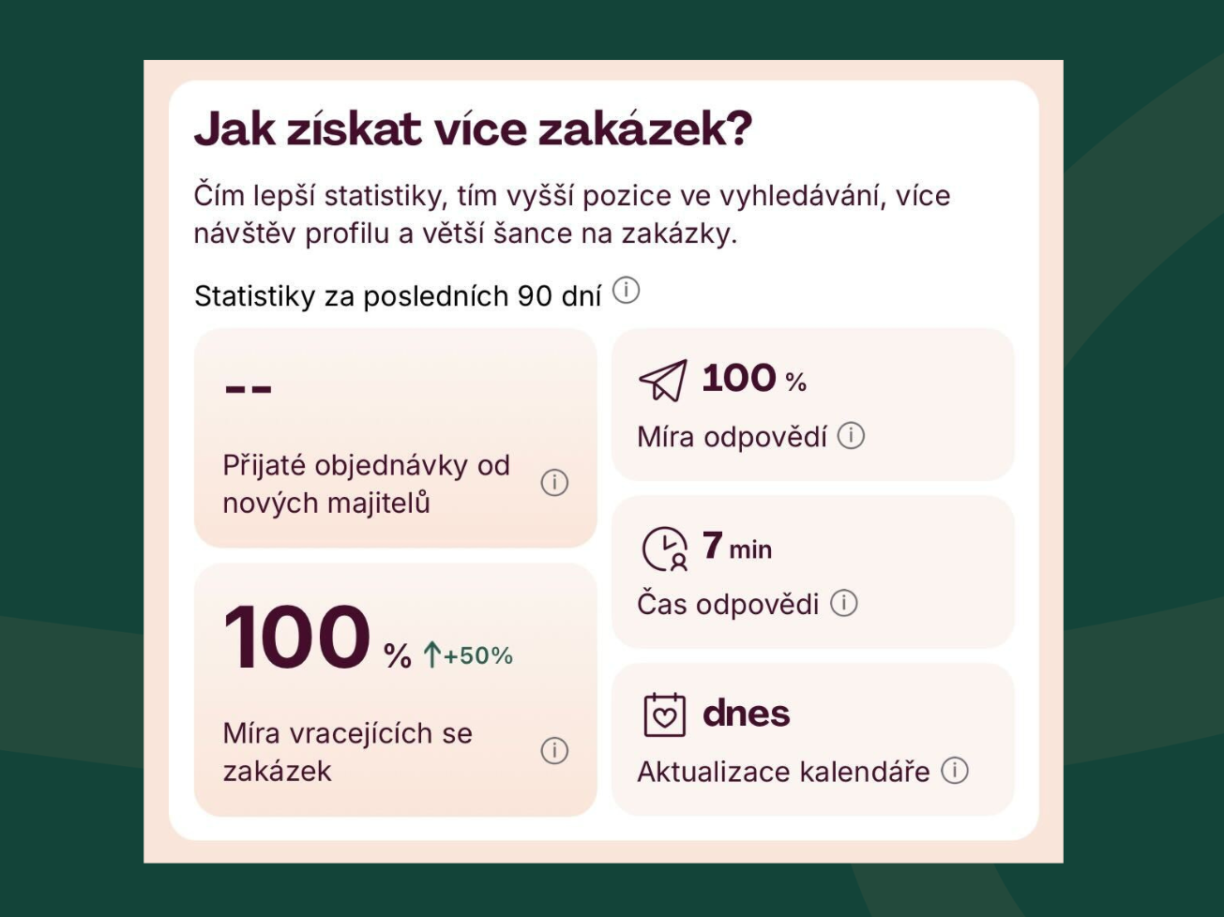Screen dimensions: 1224x917
Task: Show info about 'Míra vracejících se zakázek'
Action: (554, 751)
